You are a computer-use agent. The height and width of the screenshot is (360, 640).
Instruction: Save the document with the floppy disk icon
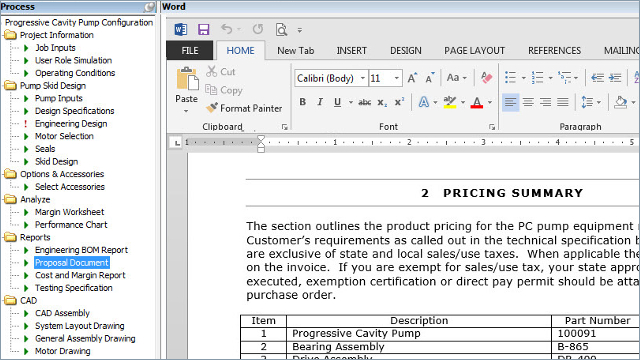click(203, 29)
